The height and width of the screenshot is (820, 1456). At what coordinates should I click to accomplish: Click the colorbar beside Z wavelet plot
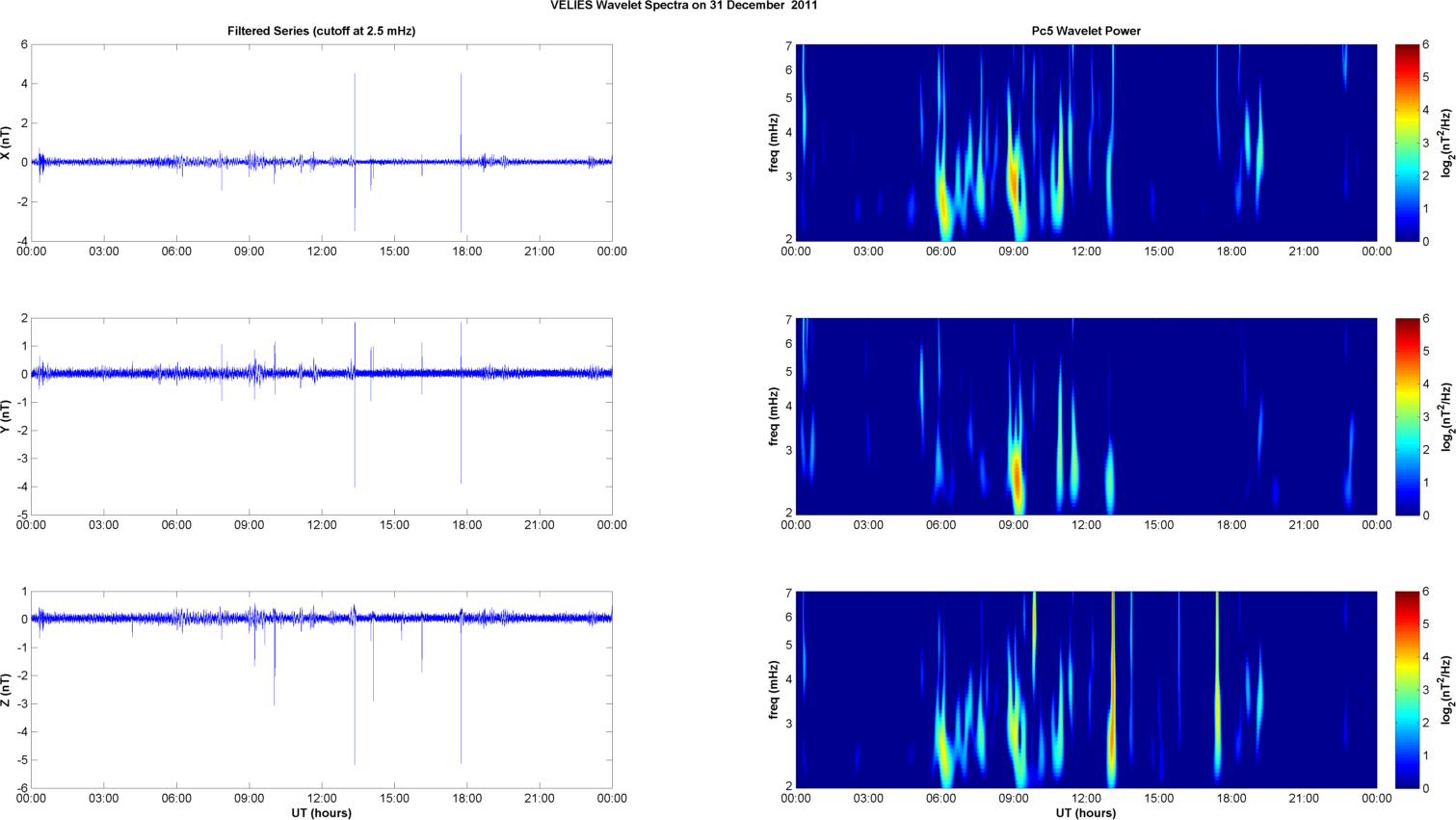point(1407,690)
